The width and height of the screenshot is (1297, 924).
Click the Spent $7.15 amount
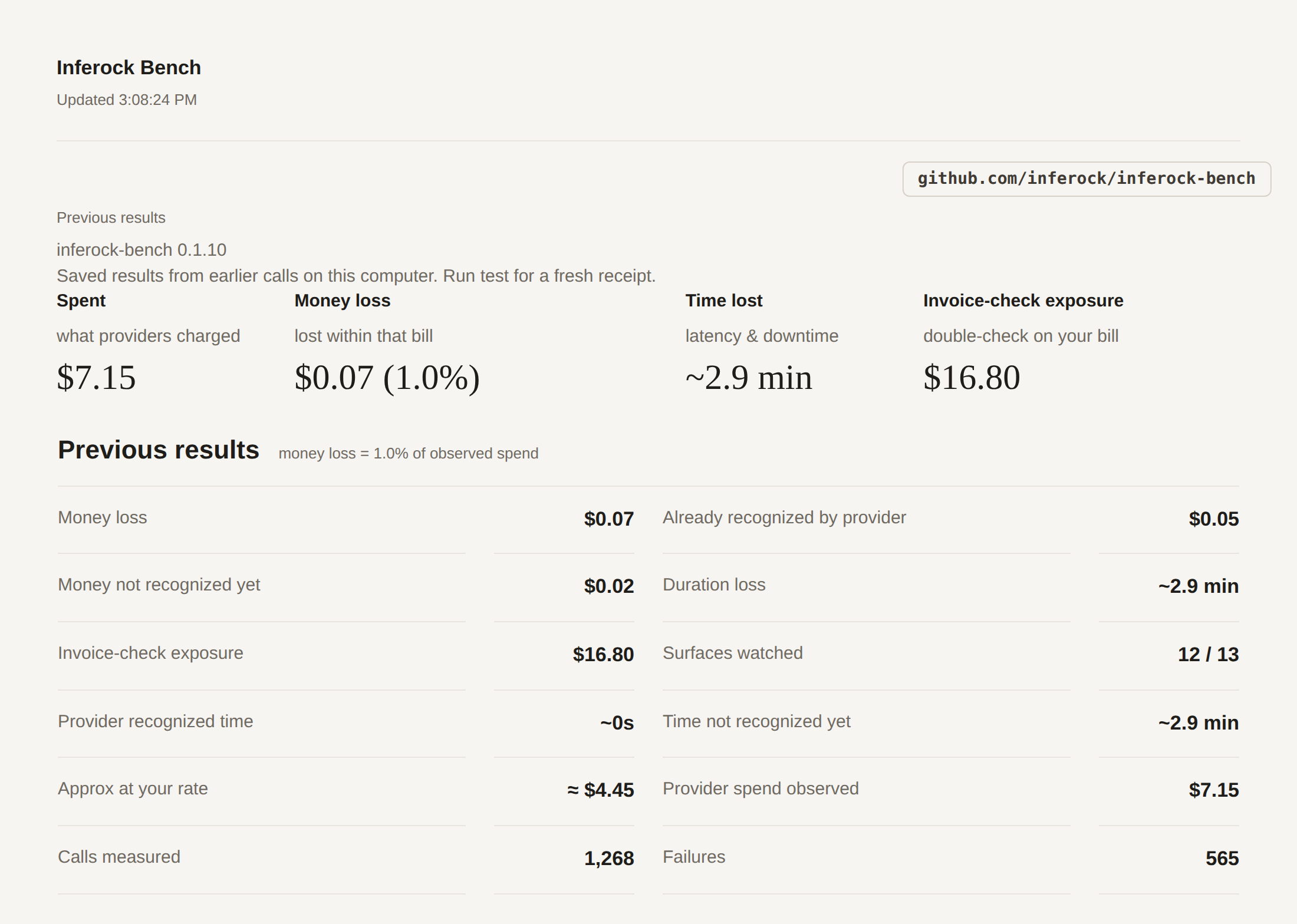tap(96, 377)
